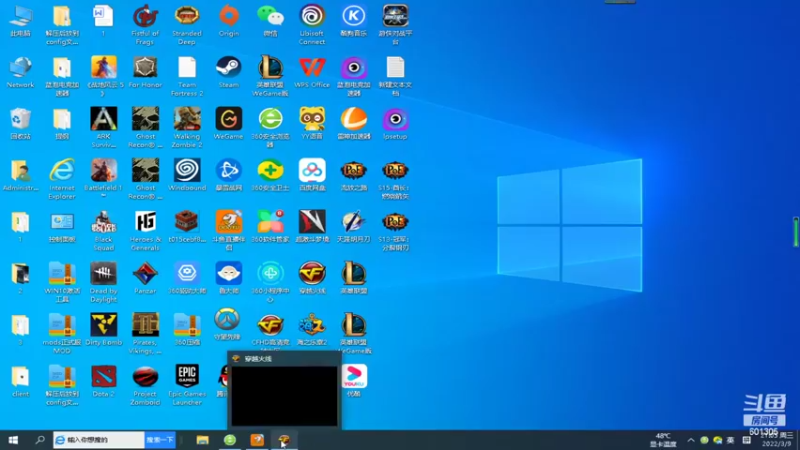Select the 守望先锋 Overwatch icon
The image size is (800, 450).
coord(228,325)
